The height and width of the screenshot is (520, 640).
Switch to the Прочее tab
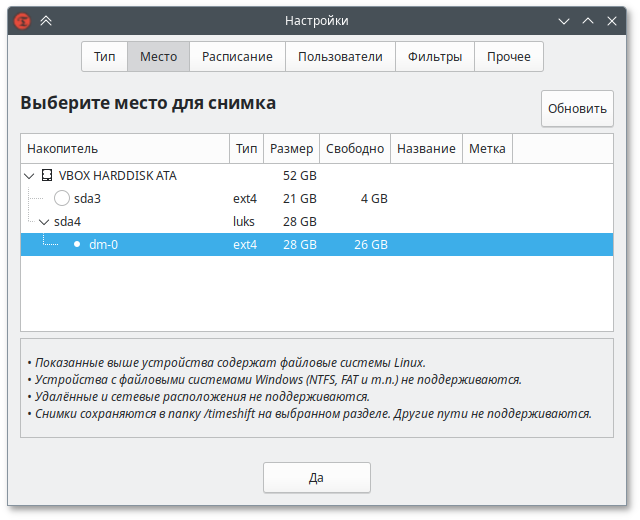point(509,56)
